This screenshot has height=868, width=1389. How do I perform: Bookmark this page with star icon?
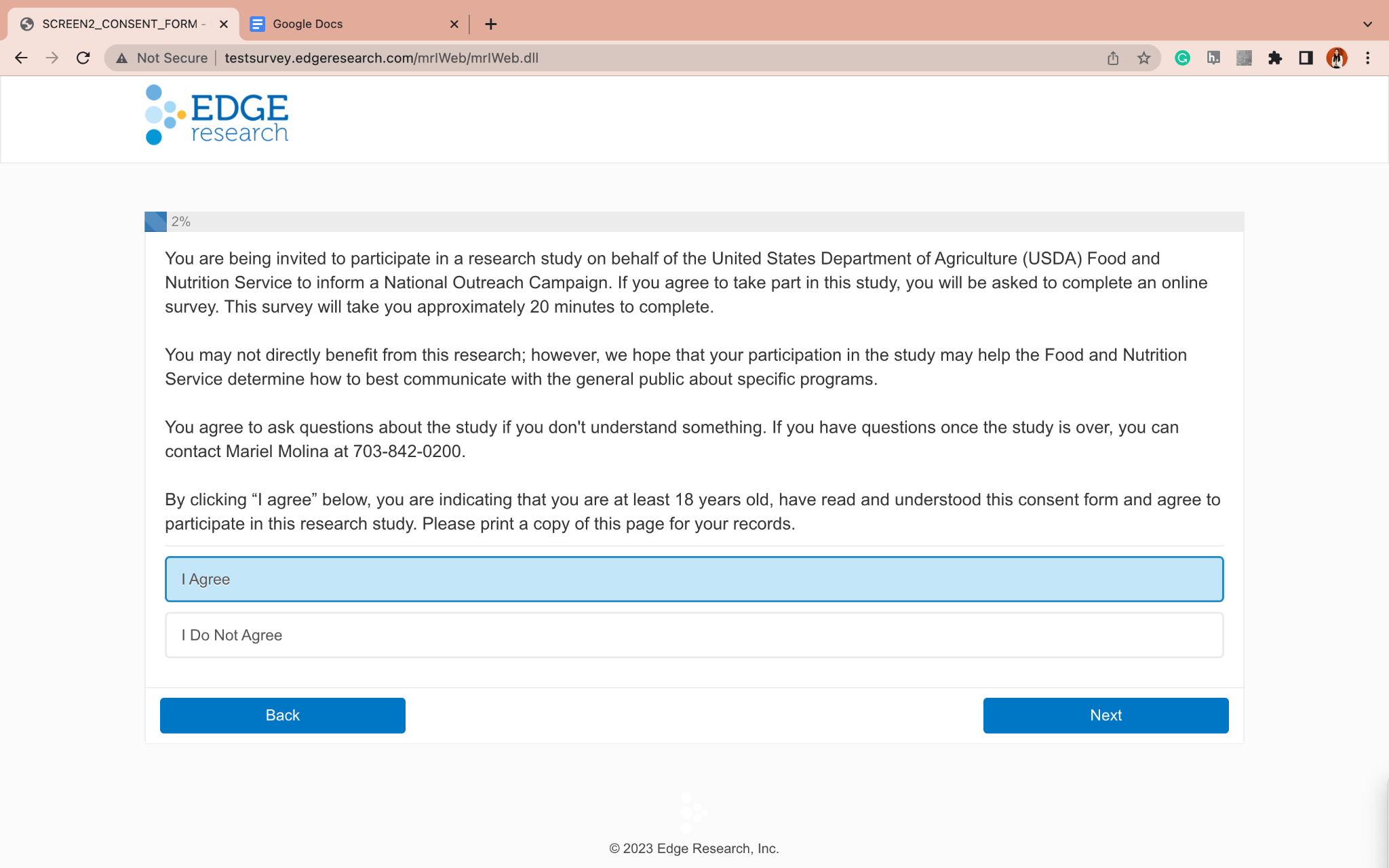pos(1144,58)
